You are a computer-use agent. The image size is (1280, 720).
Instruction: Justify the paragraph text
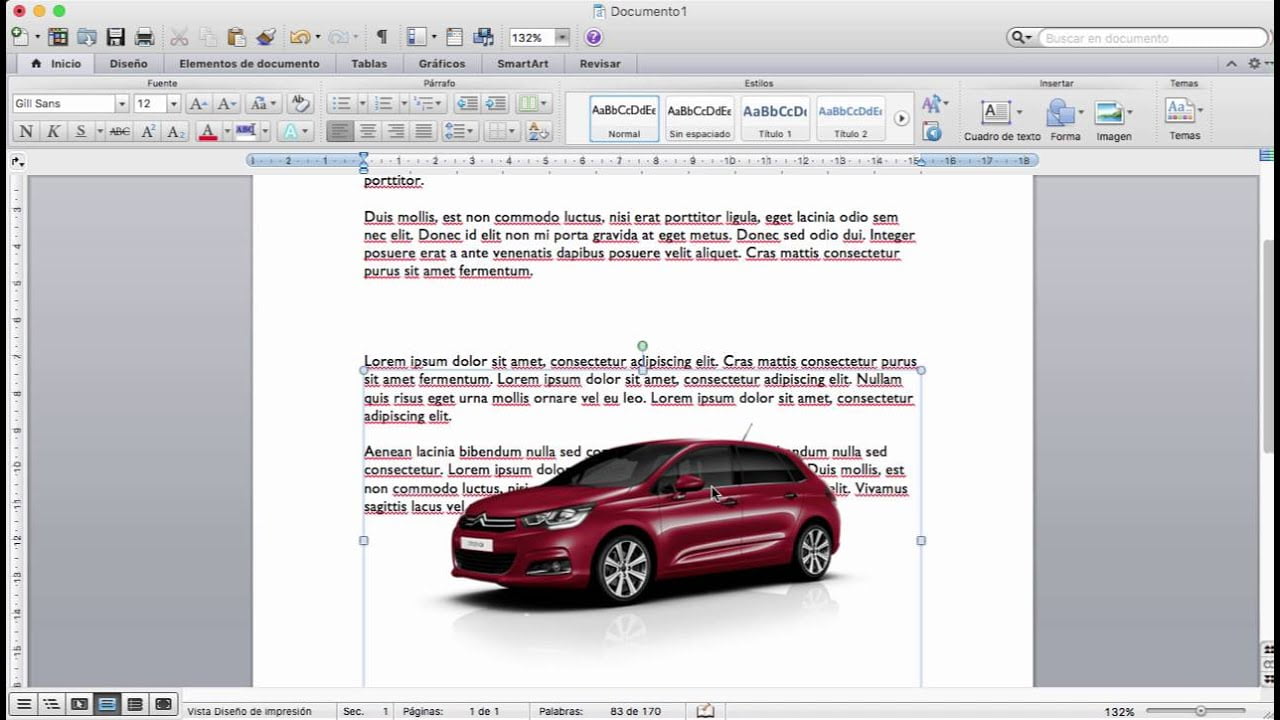(x=424, y=131)
